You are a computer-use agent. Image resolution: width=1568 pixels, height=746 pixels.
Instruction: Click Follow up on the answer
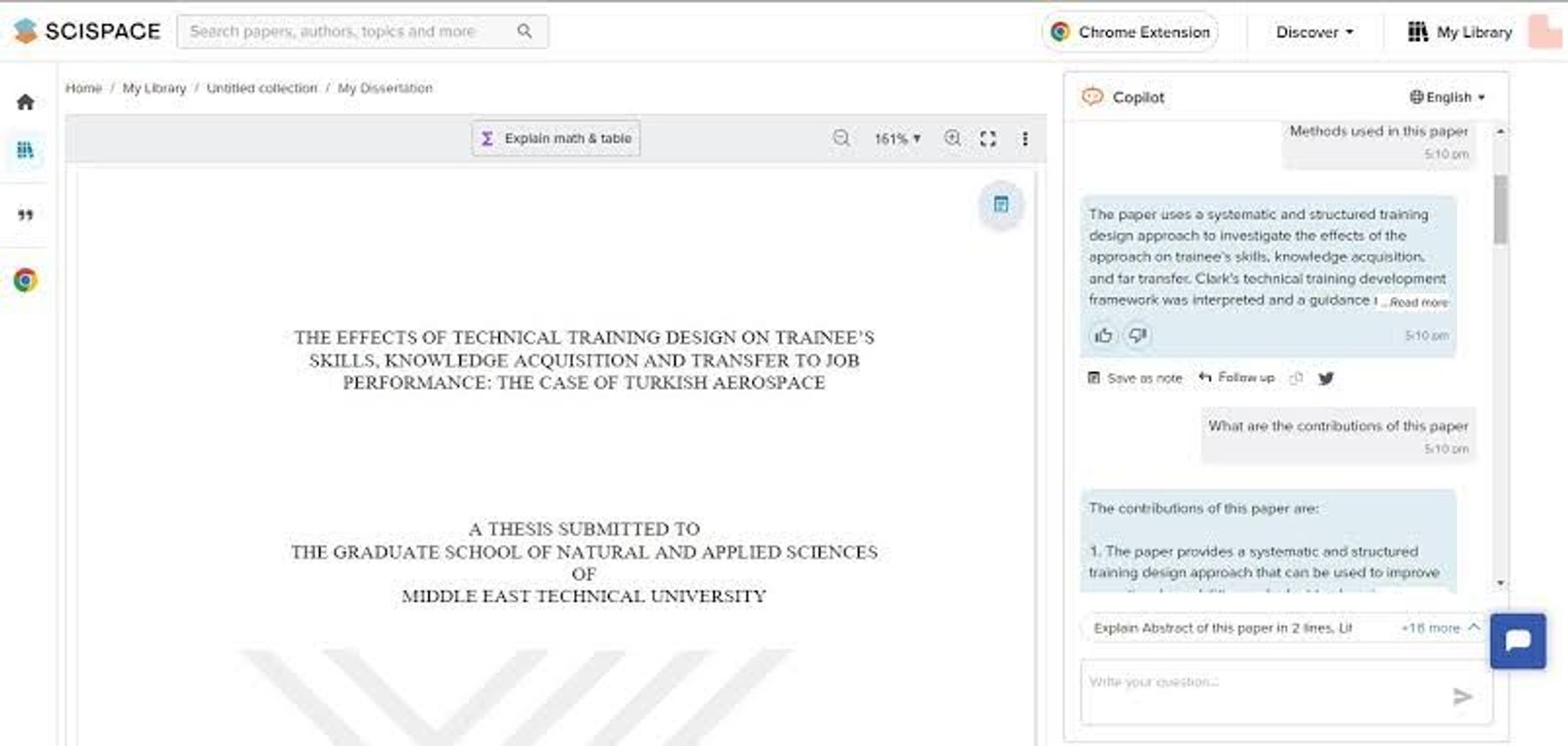(1237, 377)
